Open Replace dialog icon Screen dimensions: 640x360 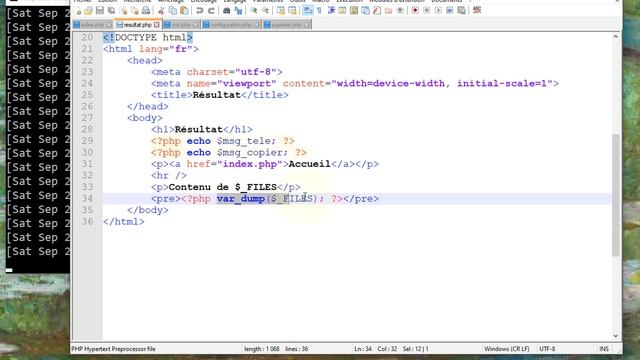pos(238,11)
